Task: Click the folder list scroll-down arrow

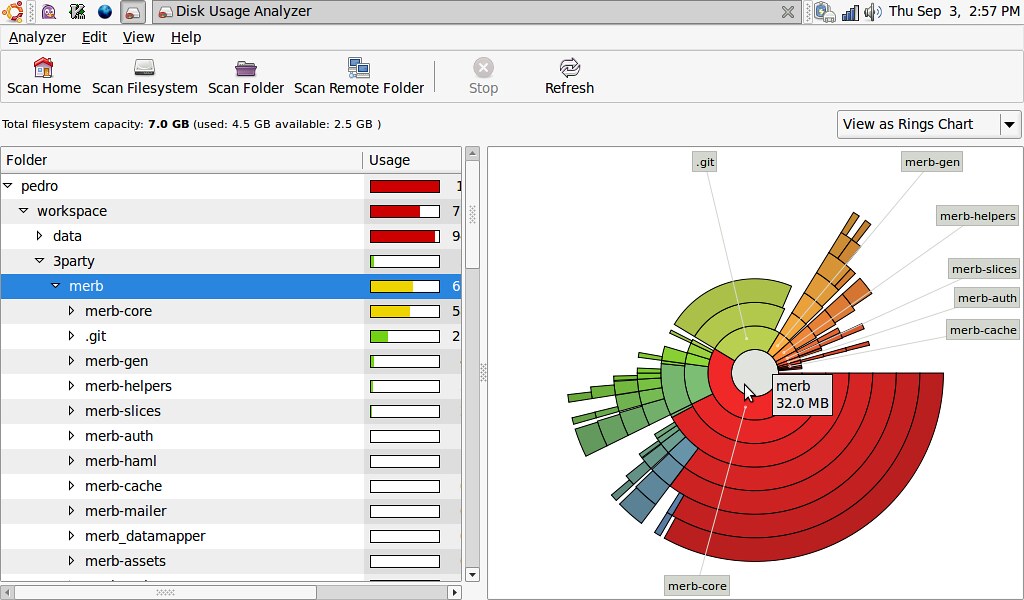Action: [472, 575]
